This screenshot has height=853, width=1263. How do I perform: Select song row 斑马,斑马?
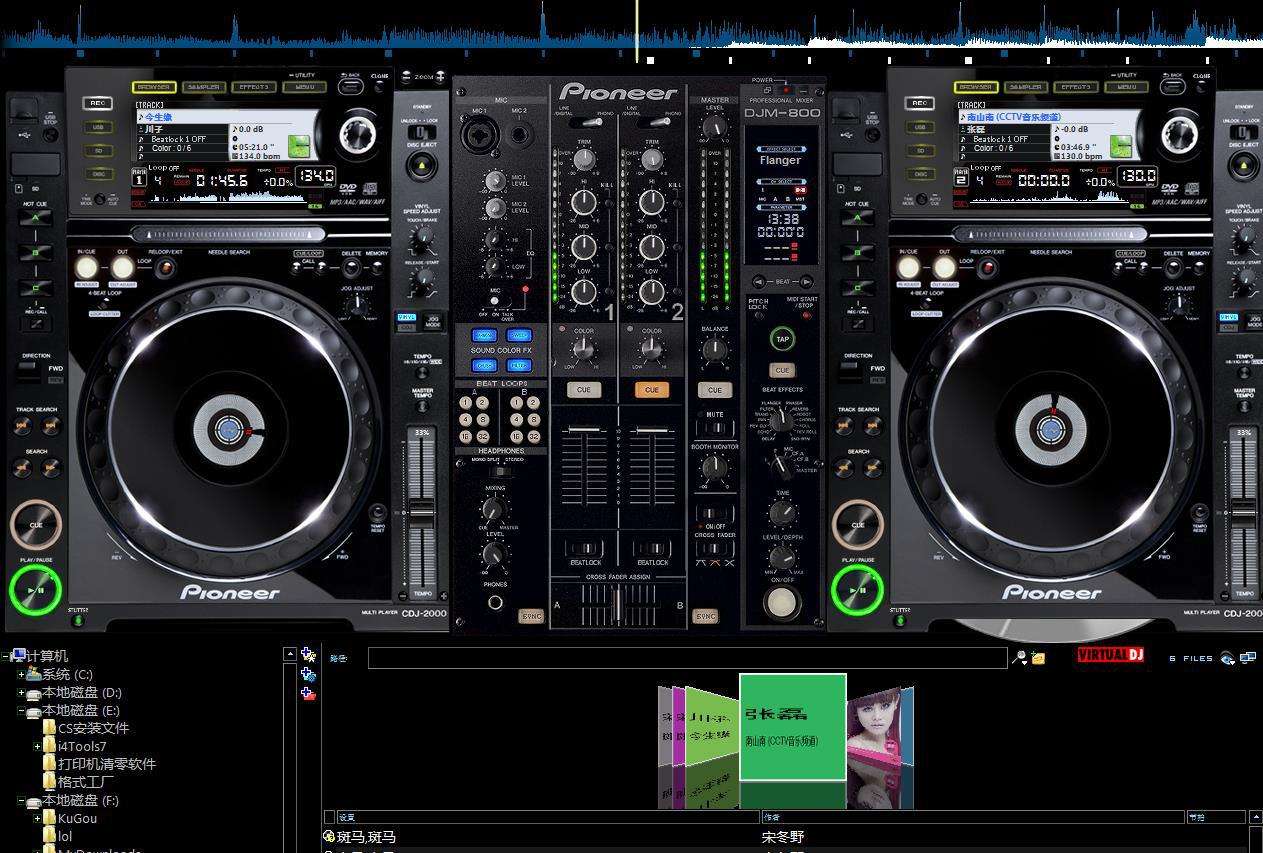coord(785,836)
